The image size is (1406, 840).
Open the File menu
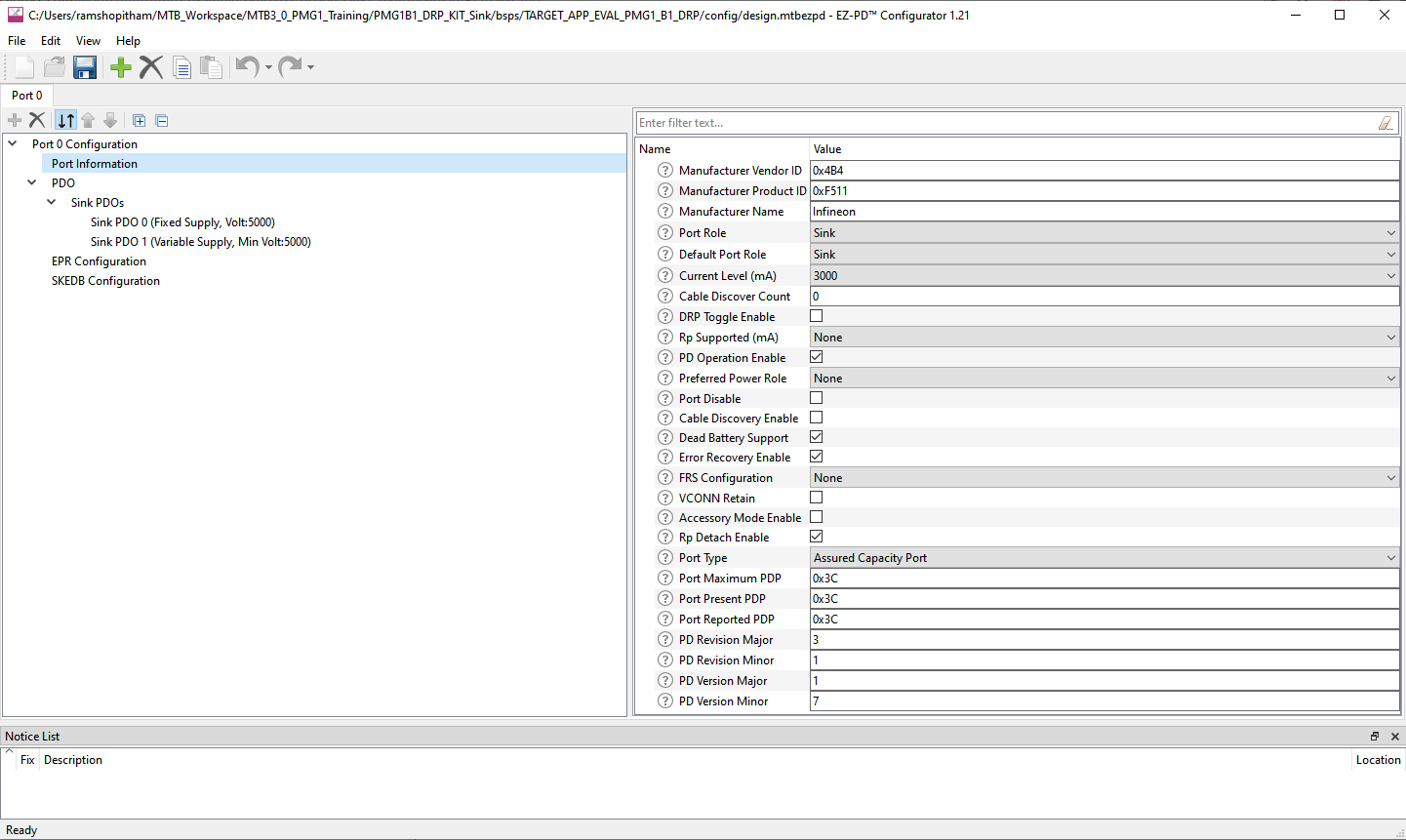(x=17, y=41)
